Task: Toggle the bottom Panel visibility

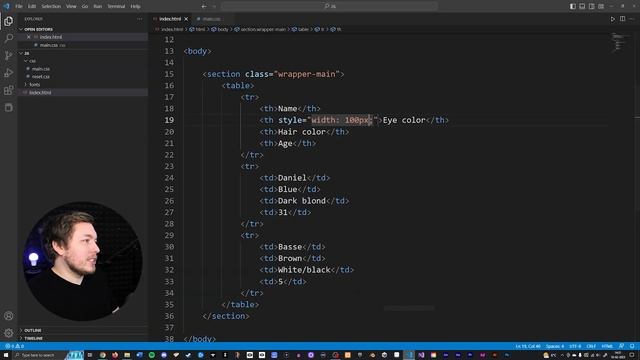Action: [x=582, y=6]
